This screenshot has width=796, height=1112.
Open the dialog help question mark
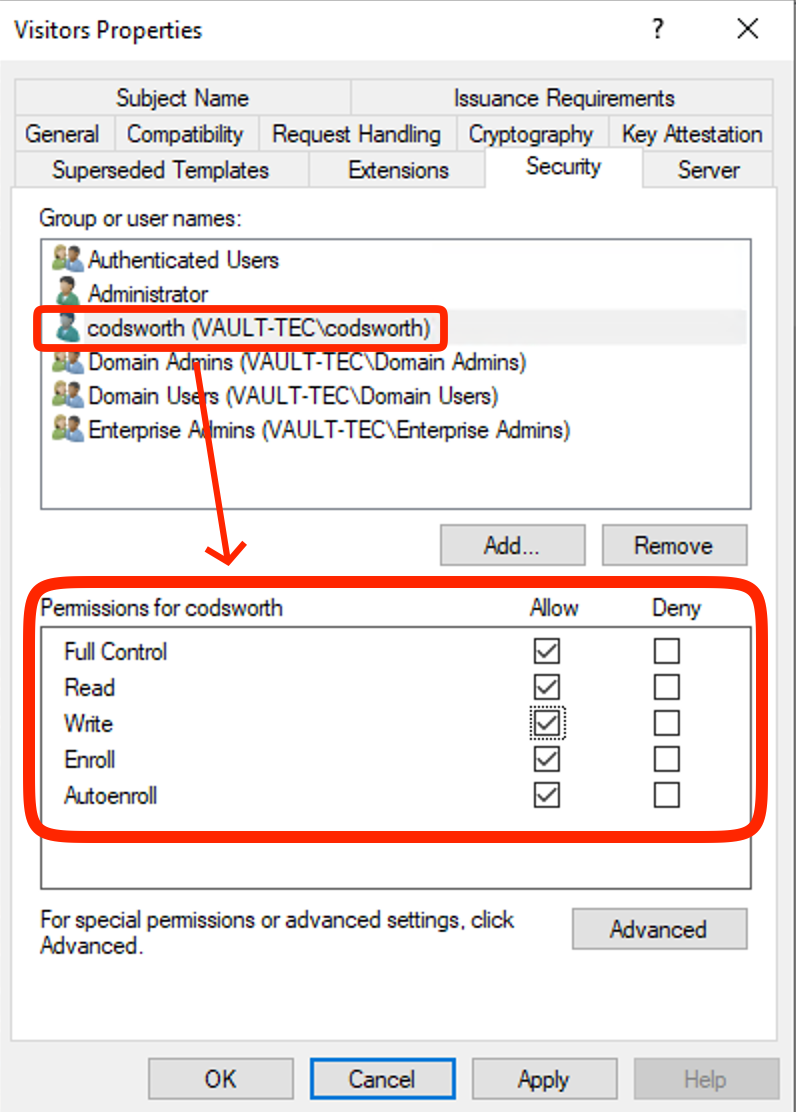point(657,30)
